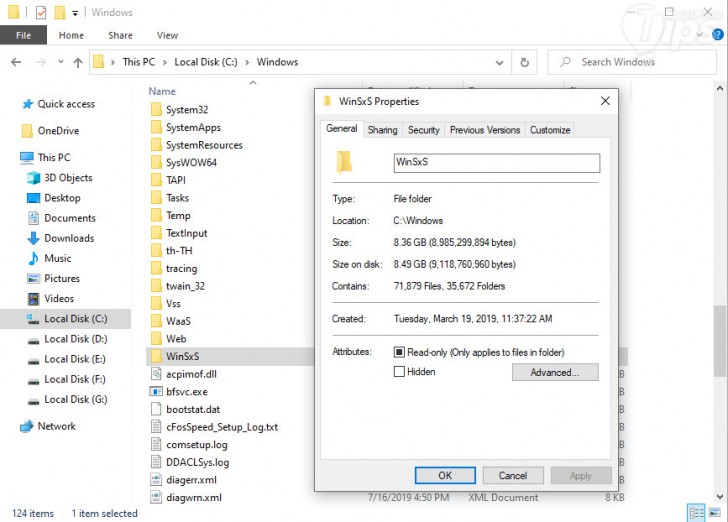Screen dimensions: 728x522
Task: Open the View ribbon tab
Action: pos(167,35)
